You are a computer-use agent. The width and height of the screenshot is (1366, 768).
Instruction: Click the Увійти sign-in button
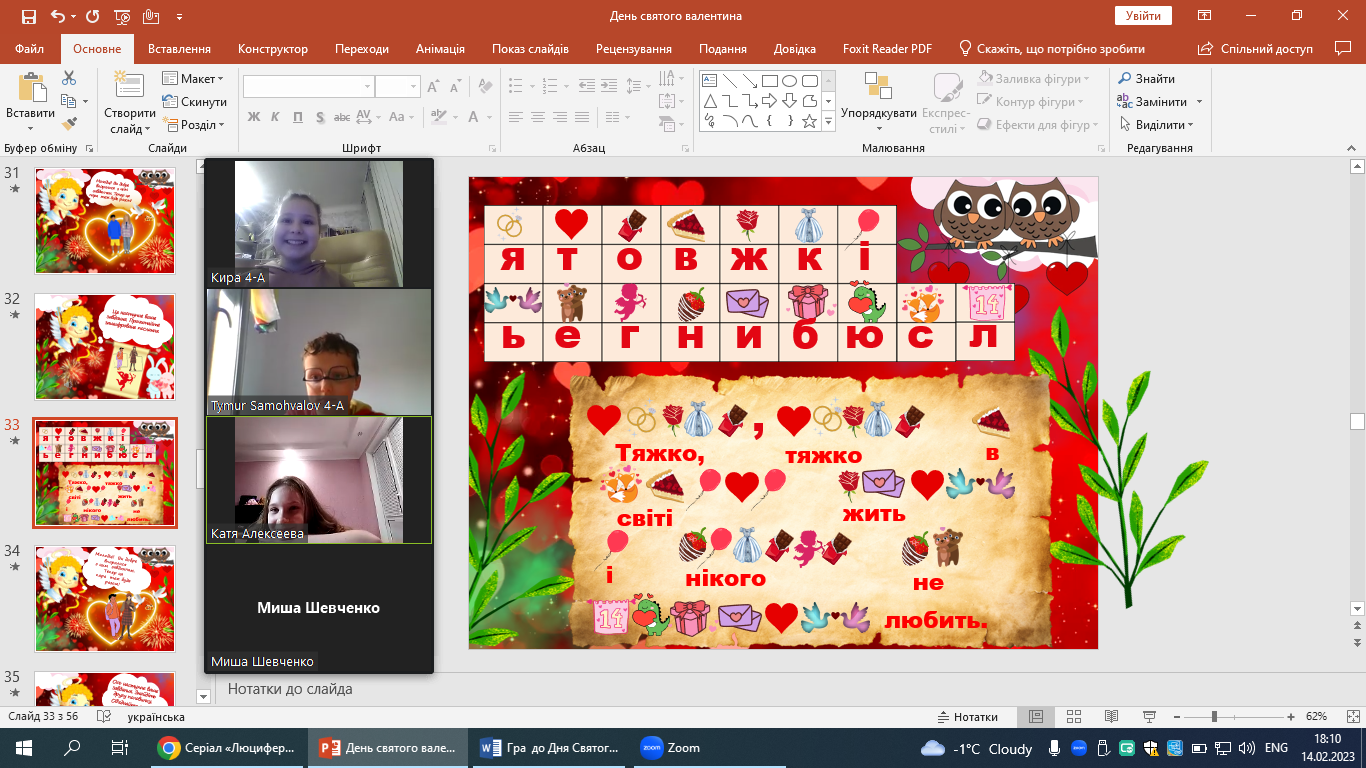coord(1142,16)
